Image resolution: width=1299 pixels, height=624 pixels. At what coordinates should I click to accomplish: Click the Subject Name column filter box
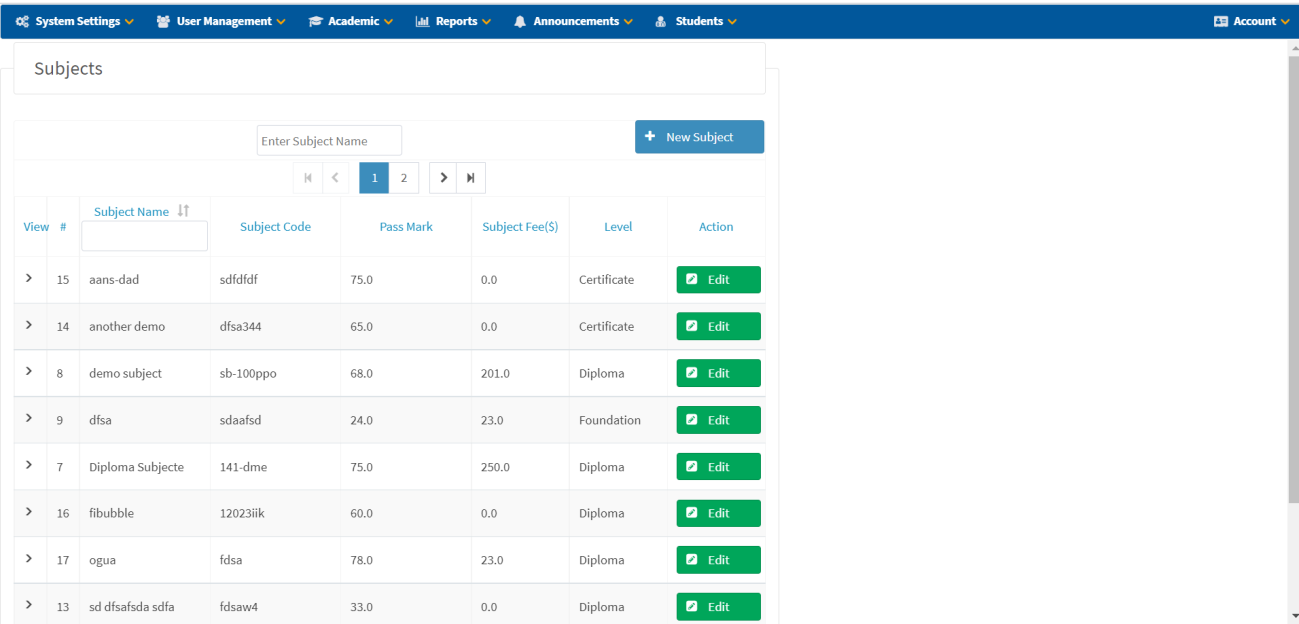tap(144, 236)
